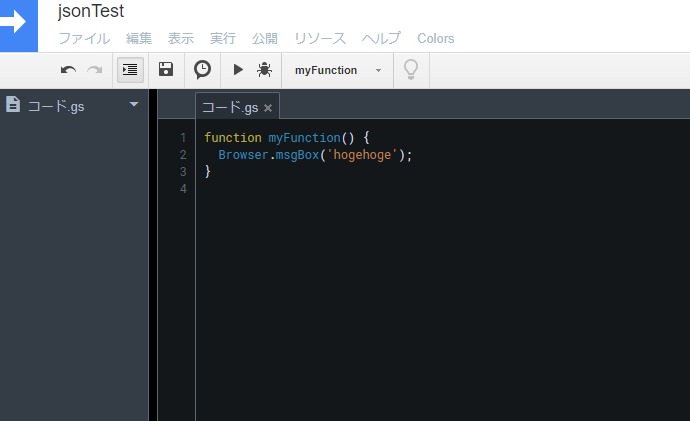Viewport: 690px width, 421px height.
Task: Open the ファイル menu
Action: [84, 38]
